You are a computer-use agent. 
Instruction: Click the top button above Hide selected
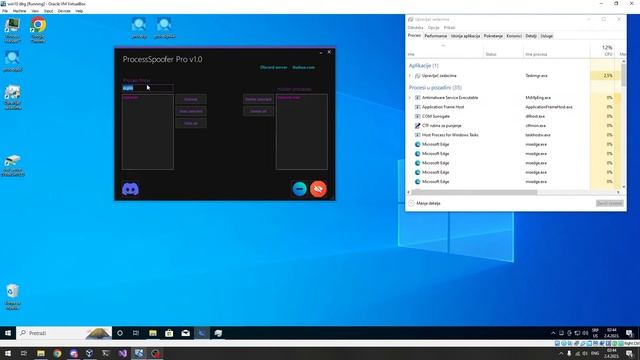(x=191, y=99)
